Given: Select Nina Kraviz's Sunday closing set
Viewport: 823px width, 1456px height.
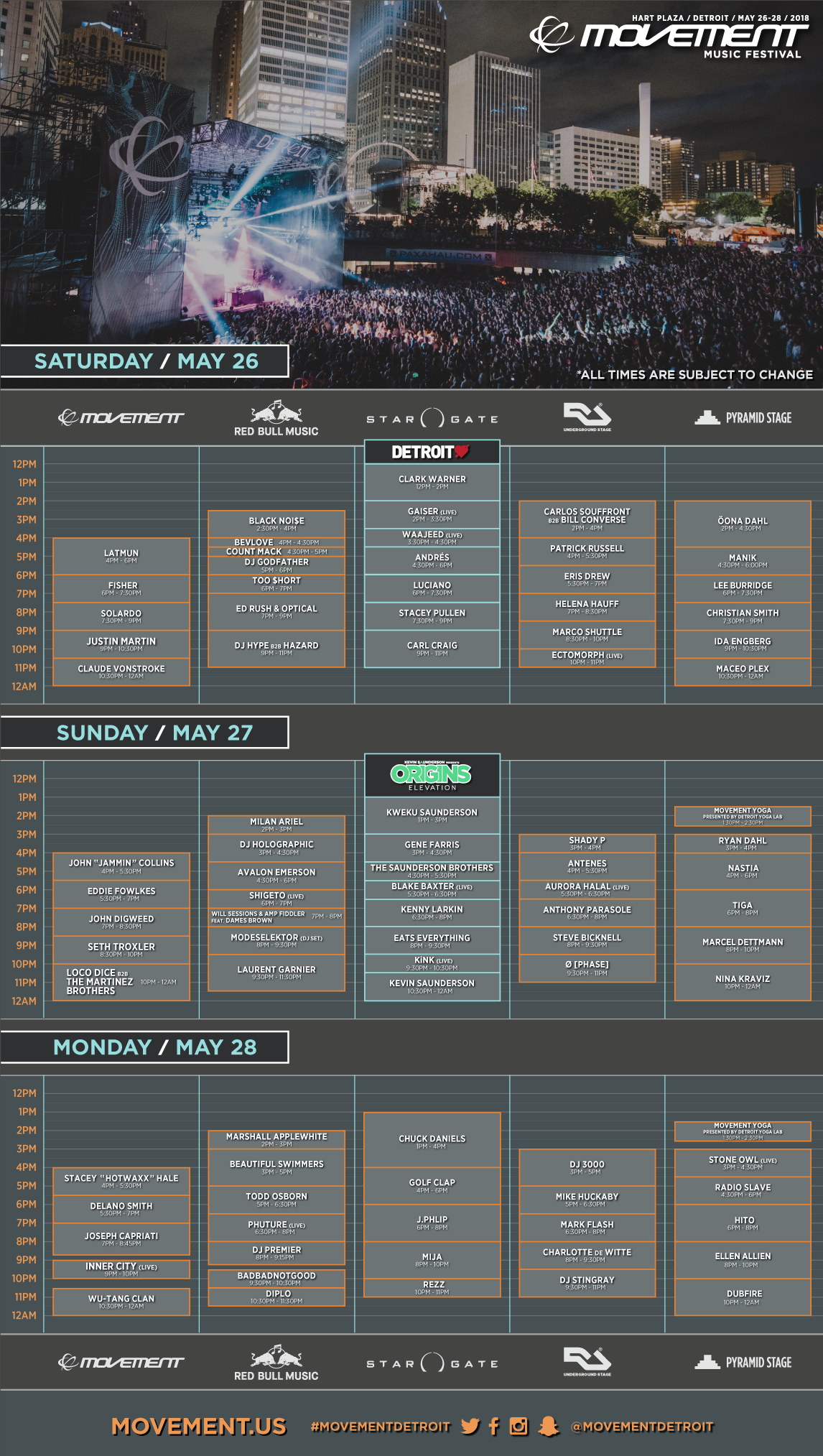Looking at the screenshot, I should 743,982.
